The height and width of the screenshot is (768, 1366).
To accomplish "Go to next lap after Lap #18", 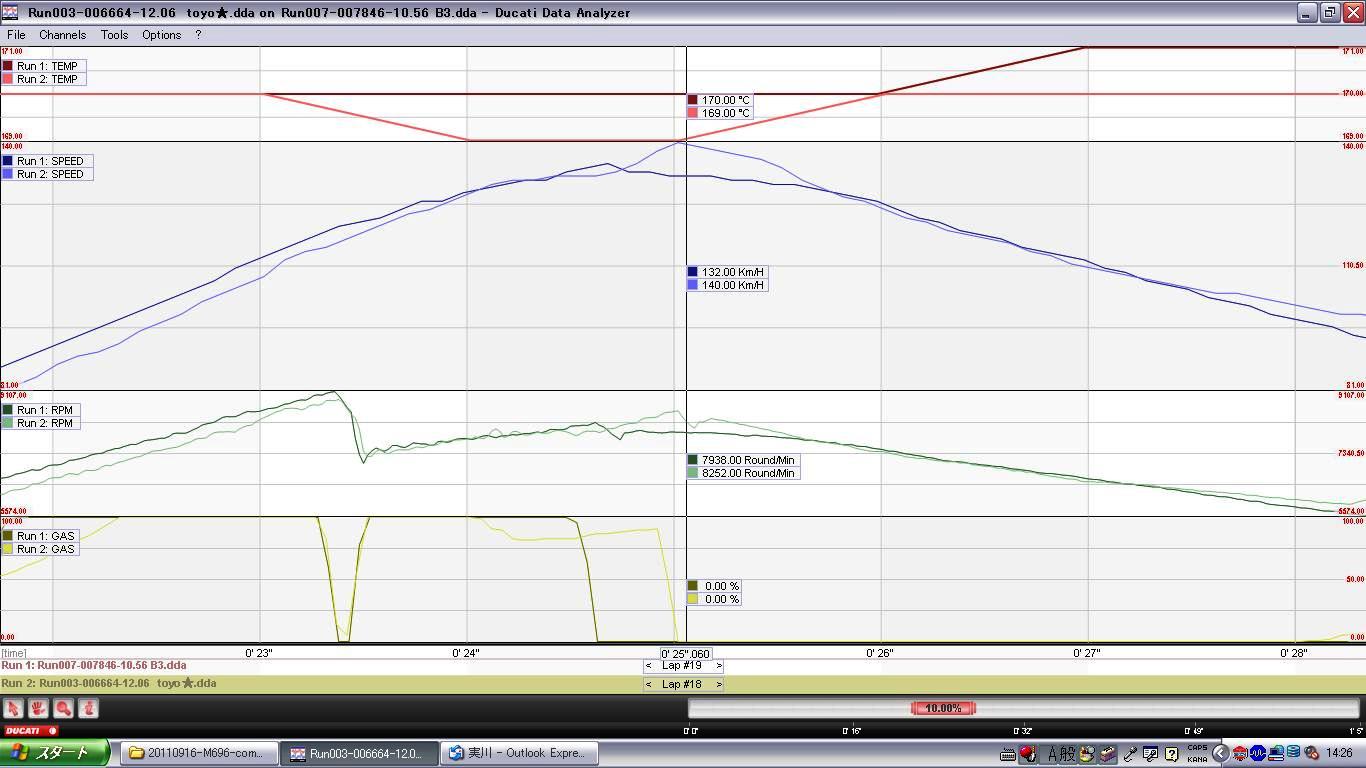I will 718,685.
